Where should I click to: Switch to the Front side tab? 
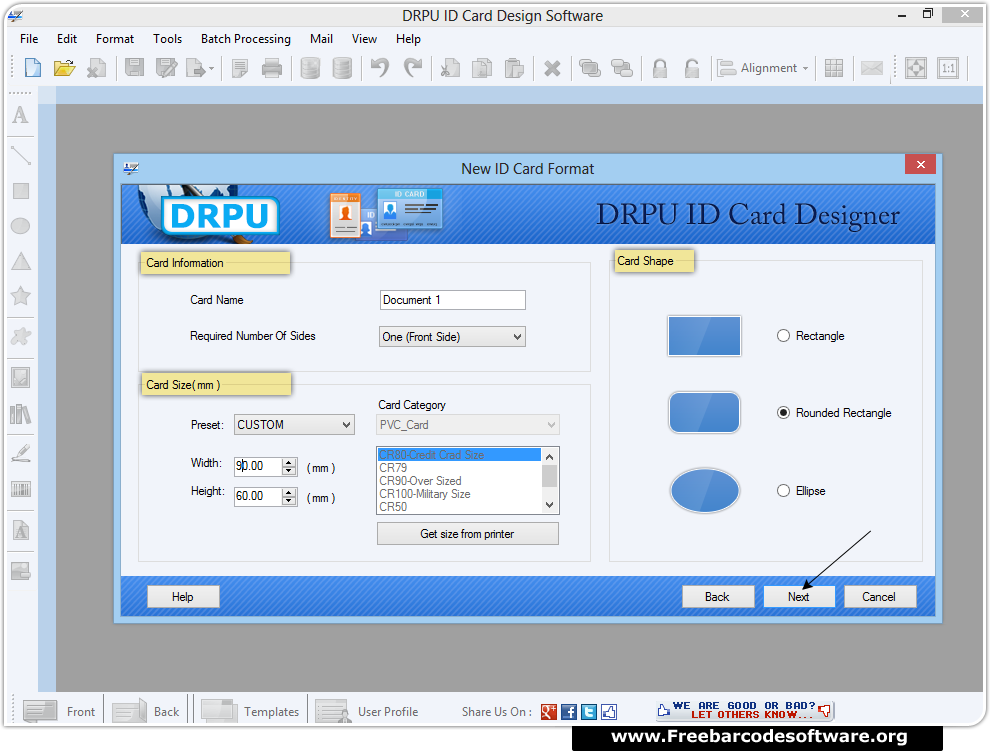pos(59,712)
